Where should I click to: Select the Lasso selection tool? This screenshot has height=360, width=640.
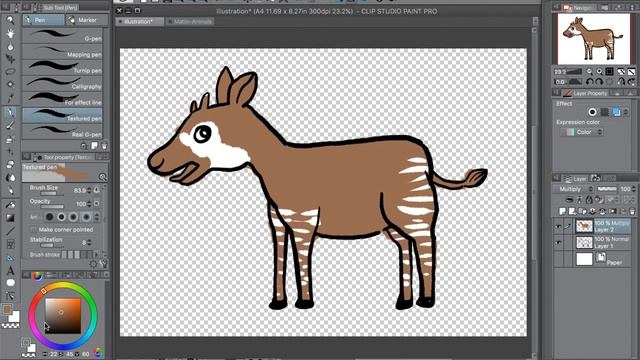point(11,72)
